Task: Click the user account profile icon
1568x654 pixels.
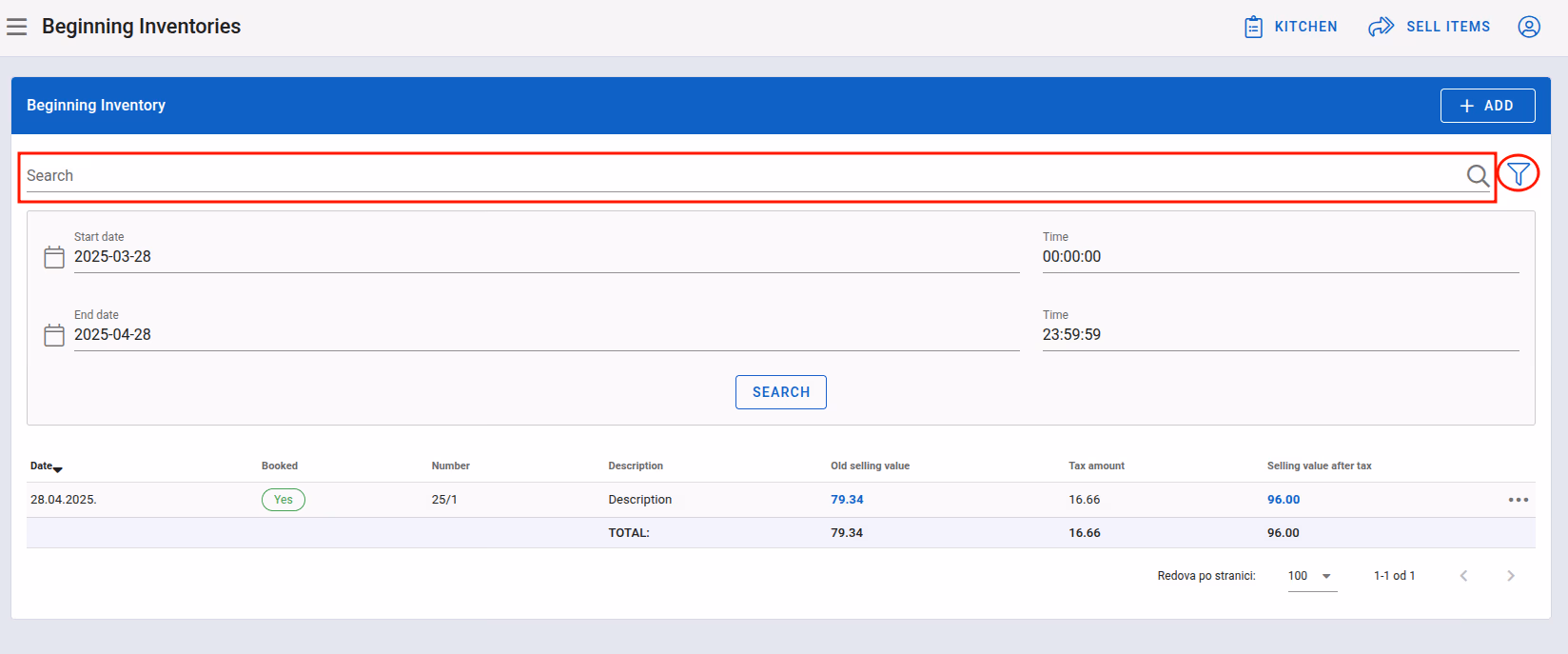Action: click(1529, 27)
